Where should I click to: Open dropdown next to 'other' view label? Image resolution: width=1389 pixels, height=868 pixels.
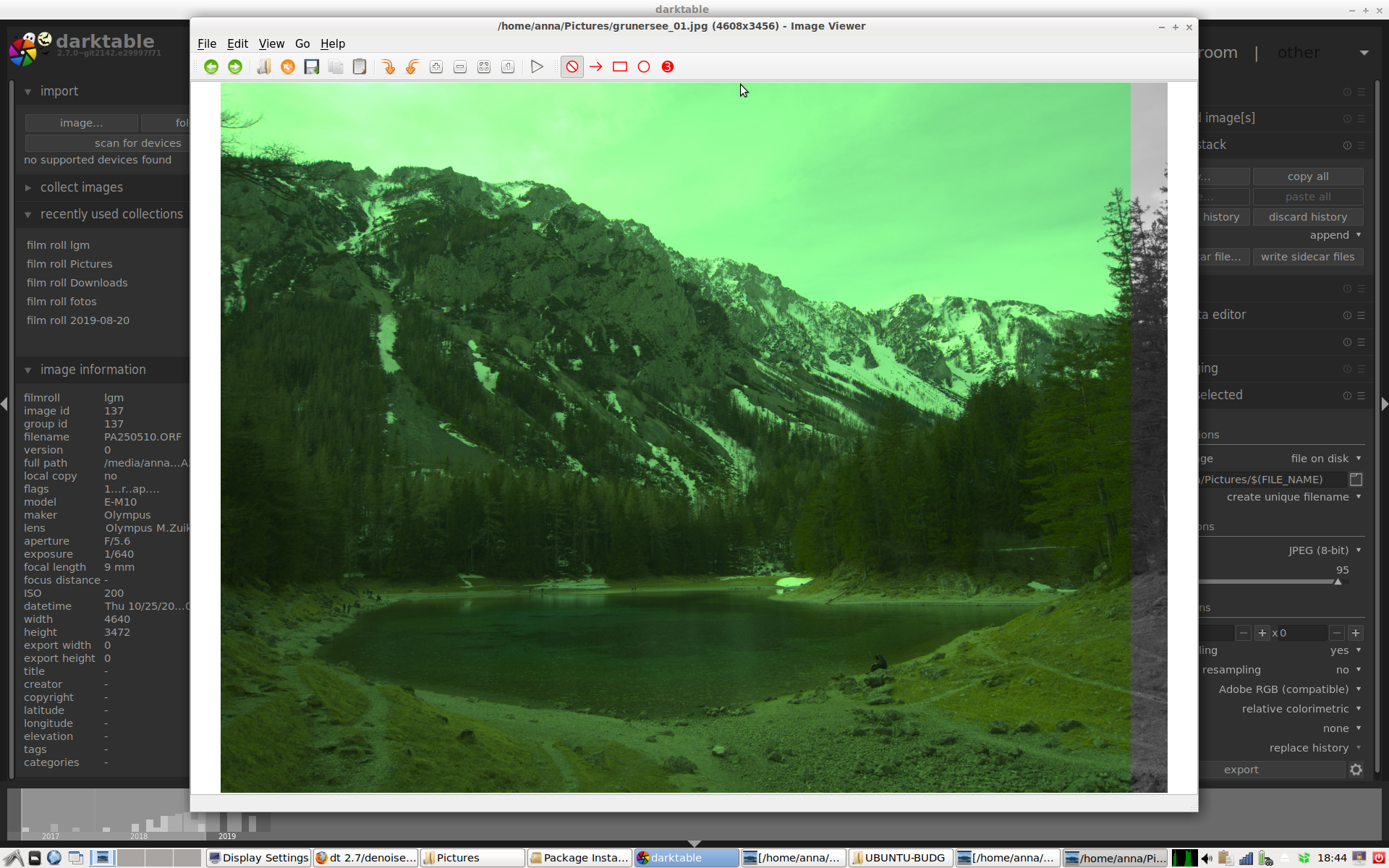1364,53
